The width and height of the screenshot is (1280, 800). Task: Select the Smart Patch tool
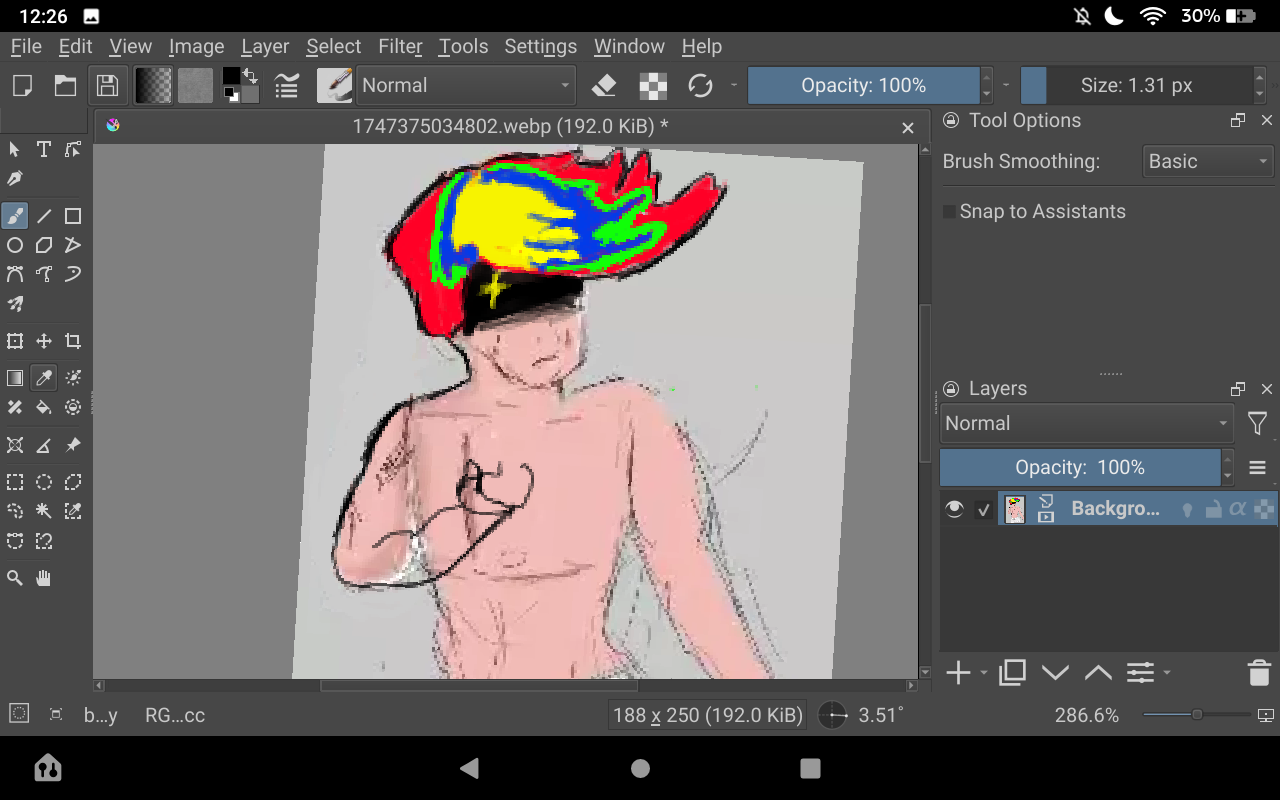point(15,407)
